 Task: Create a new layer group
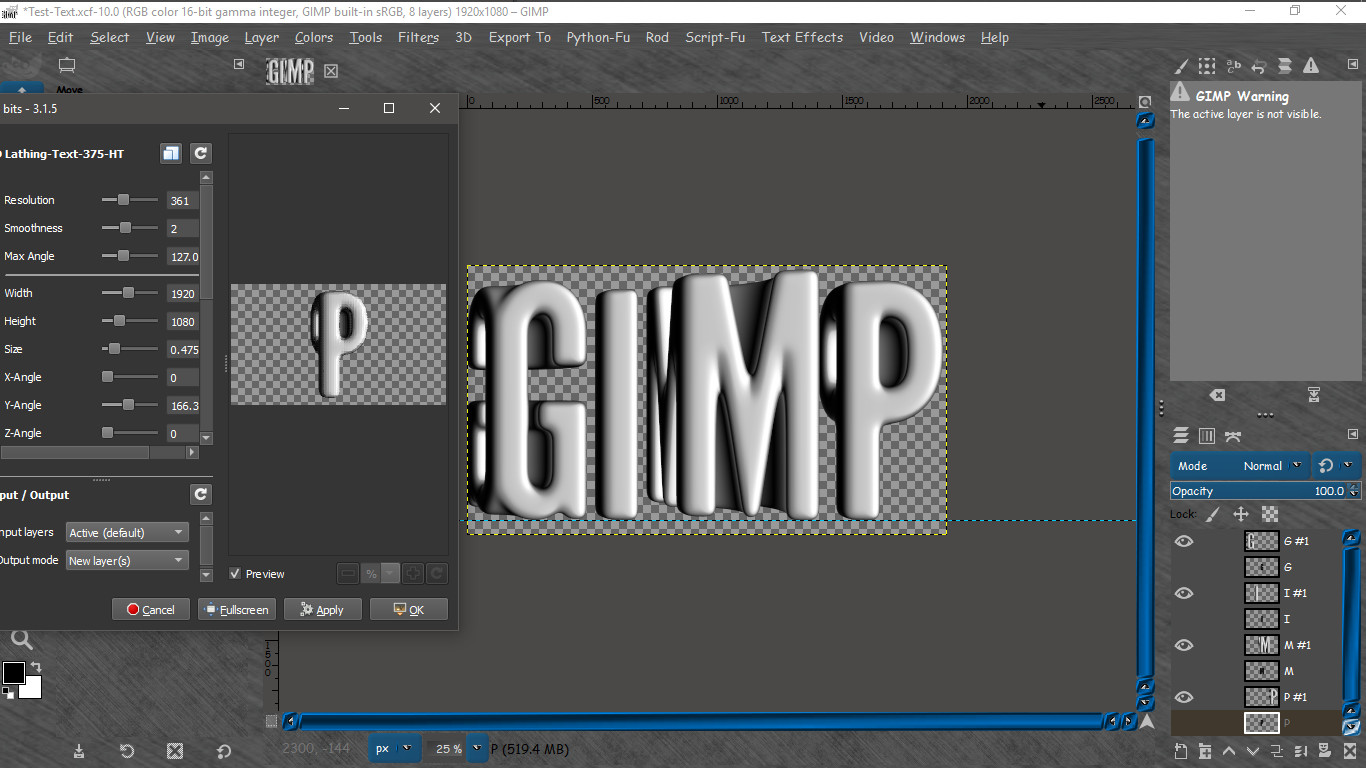point(1204,751)
